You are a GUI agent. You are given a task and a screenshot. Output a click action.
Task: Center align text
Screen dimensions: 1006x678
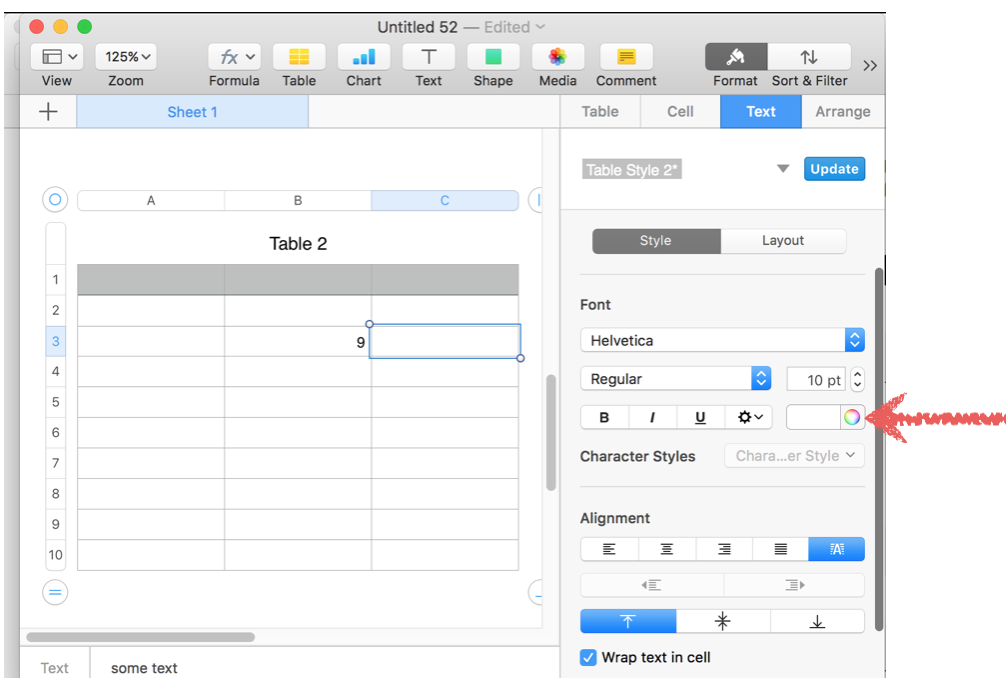pyautogui.click(x=667, y=549)
